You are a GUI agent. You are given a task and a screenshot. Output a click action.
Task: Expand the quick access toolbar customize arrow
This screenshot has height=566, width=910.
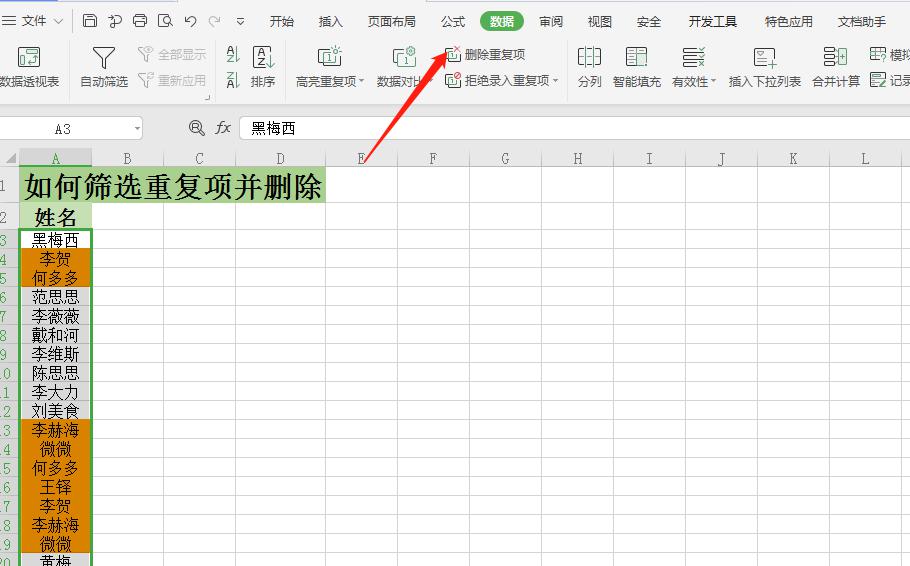tap(240, 21)
